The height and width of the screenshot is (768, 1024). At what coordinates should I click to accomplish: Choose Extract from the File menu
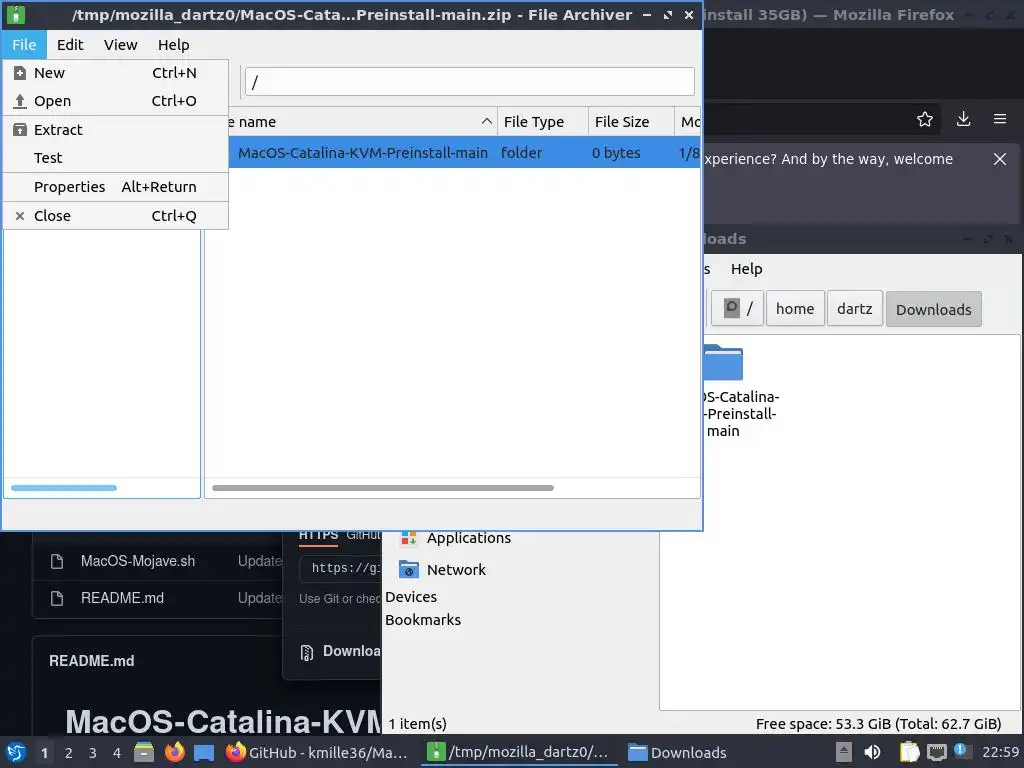click(116, 130)
